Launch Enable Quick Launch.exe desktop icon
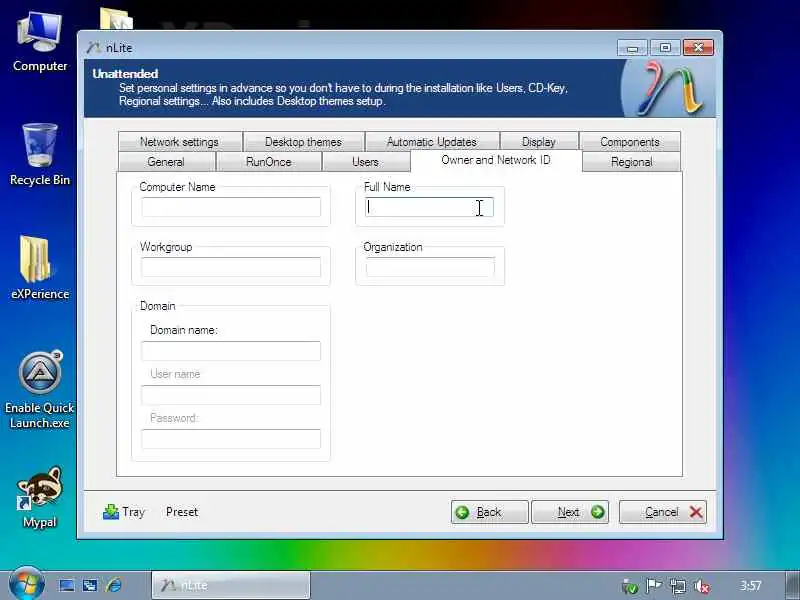The height and width of the screenshot is (600, 800). [x=40, y=390]
